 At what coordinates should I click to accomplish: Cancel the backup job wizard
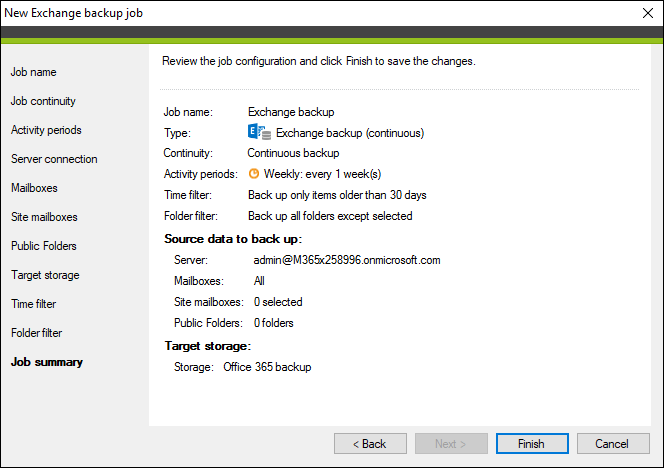(x=613, y=443)
